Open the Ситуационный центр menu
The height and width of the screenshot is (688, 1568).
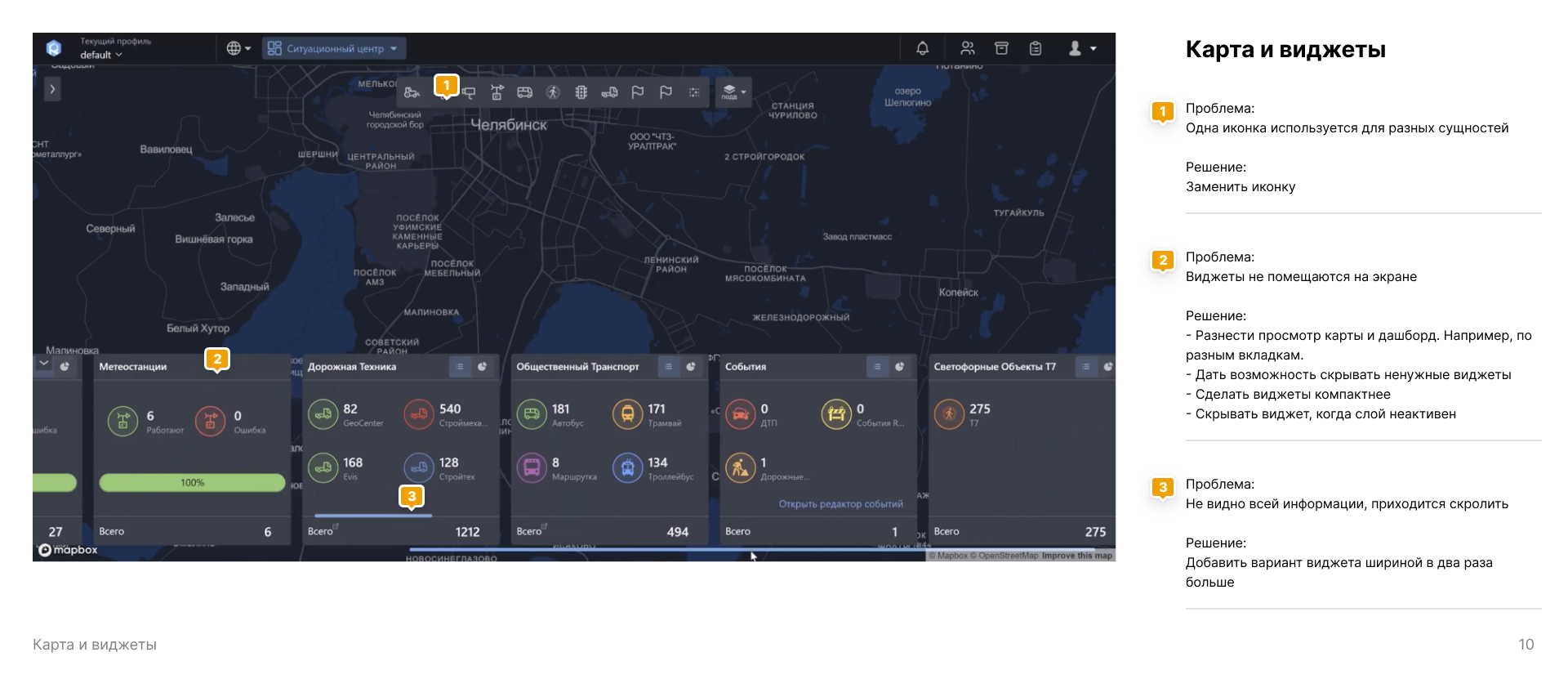(x=334, y=48)
